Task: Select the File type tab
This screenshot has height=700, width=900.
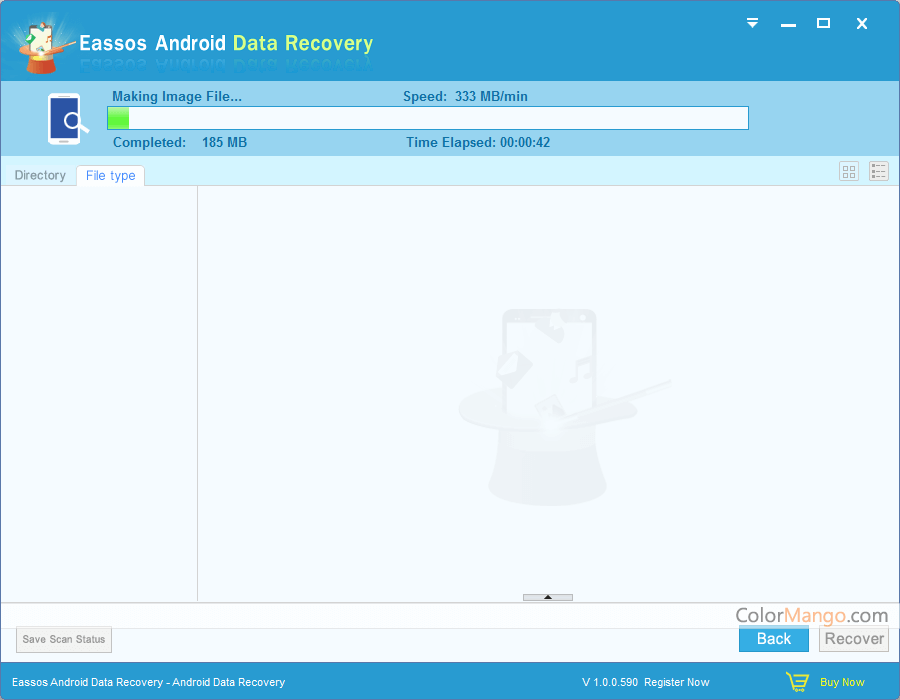Action: (x=110, y=176)
